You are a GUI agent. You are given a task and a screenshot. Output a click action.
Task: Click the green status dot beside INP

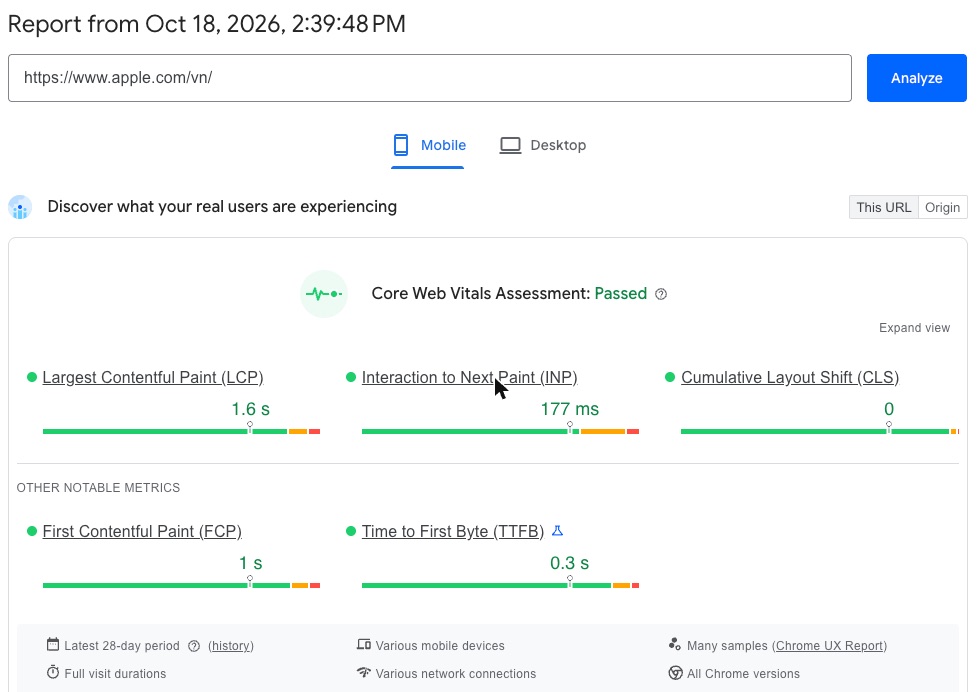351,377
